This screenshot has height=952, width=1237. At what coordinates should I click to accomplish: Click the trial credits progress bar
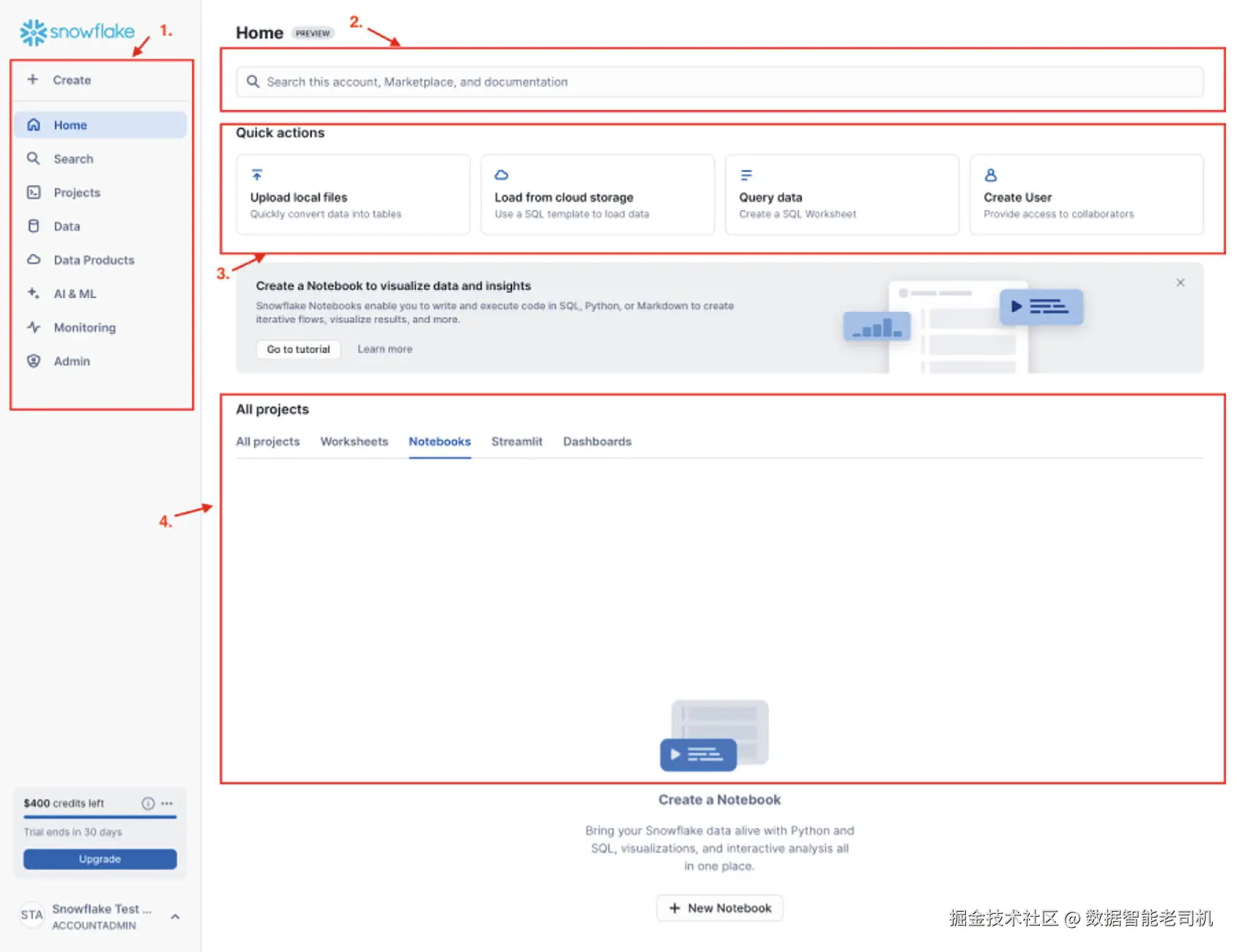(x=100, y=817)
